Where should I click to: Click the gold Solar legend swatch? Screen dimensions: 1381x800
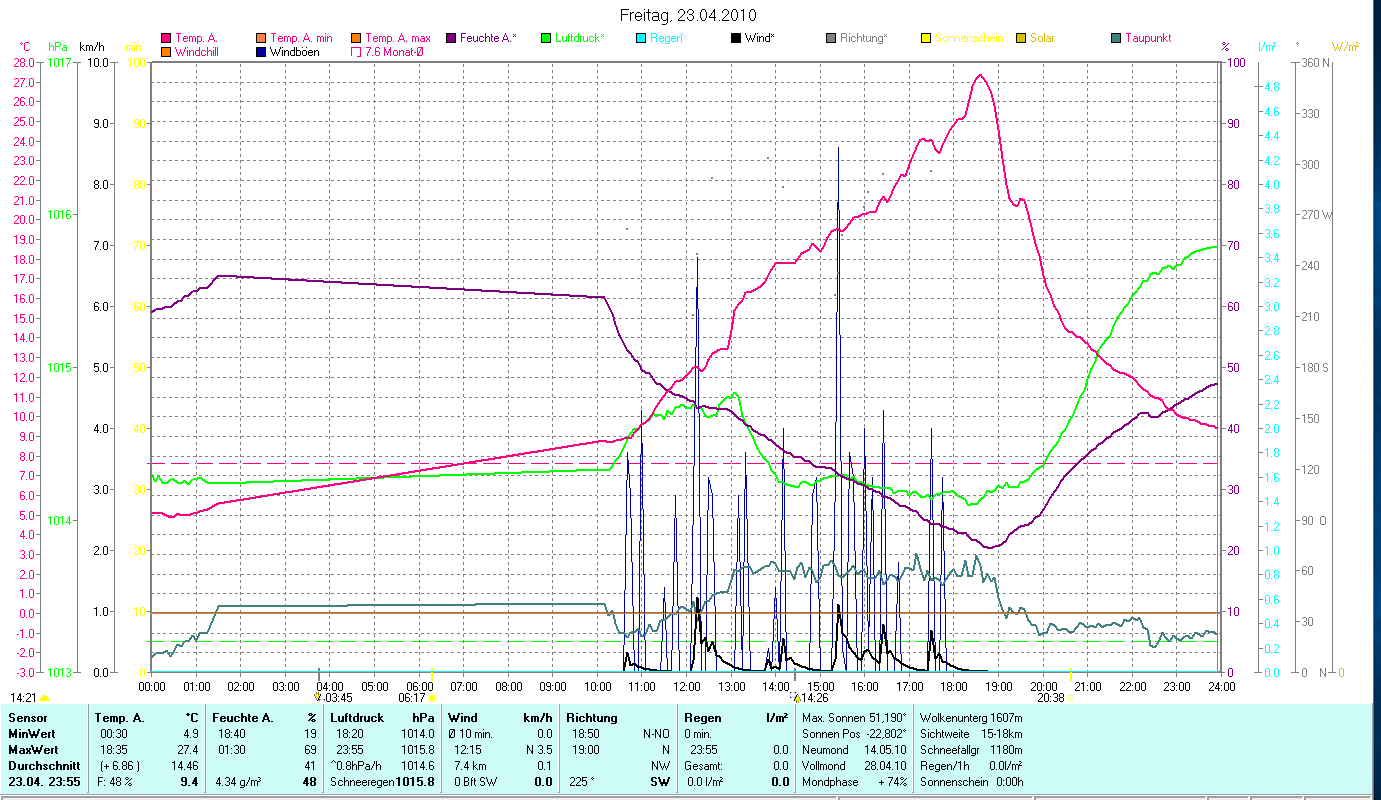[1021, 38]
